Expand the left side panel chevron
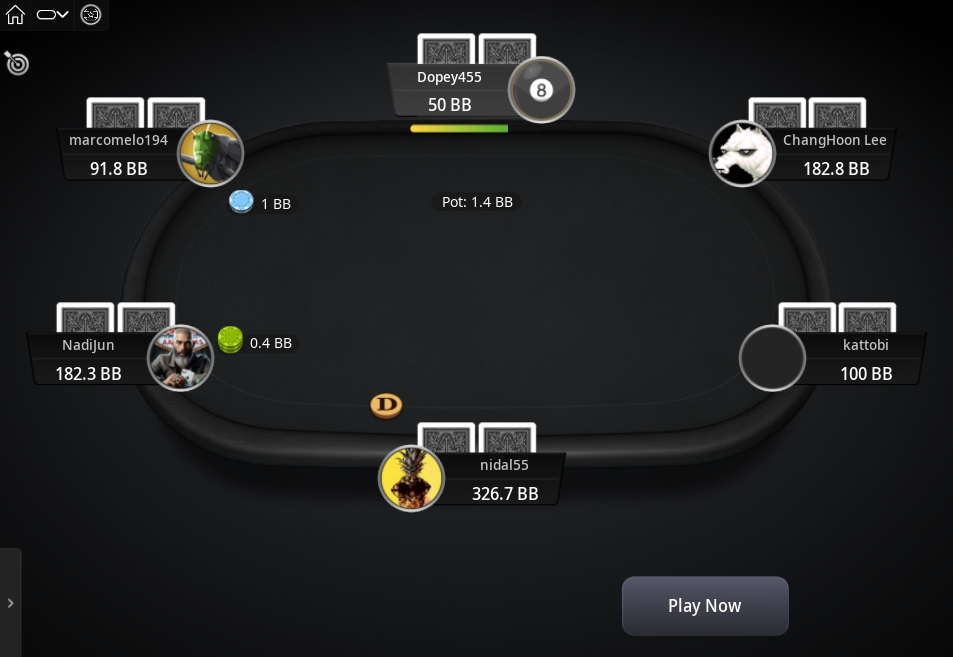 click(10, 603)
